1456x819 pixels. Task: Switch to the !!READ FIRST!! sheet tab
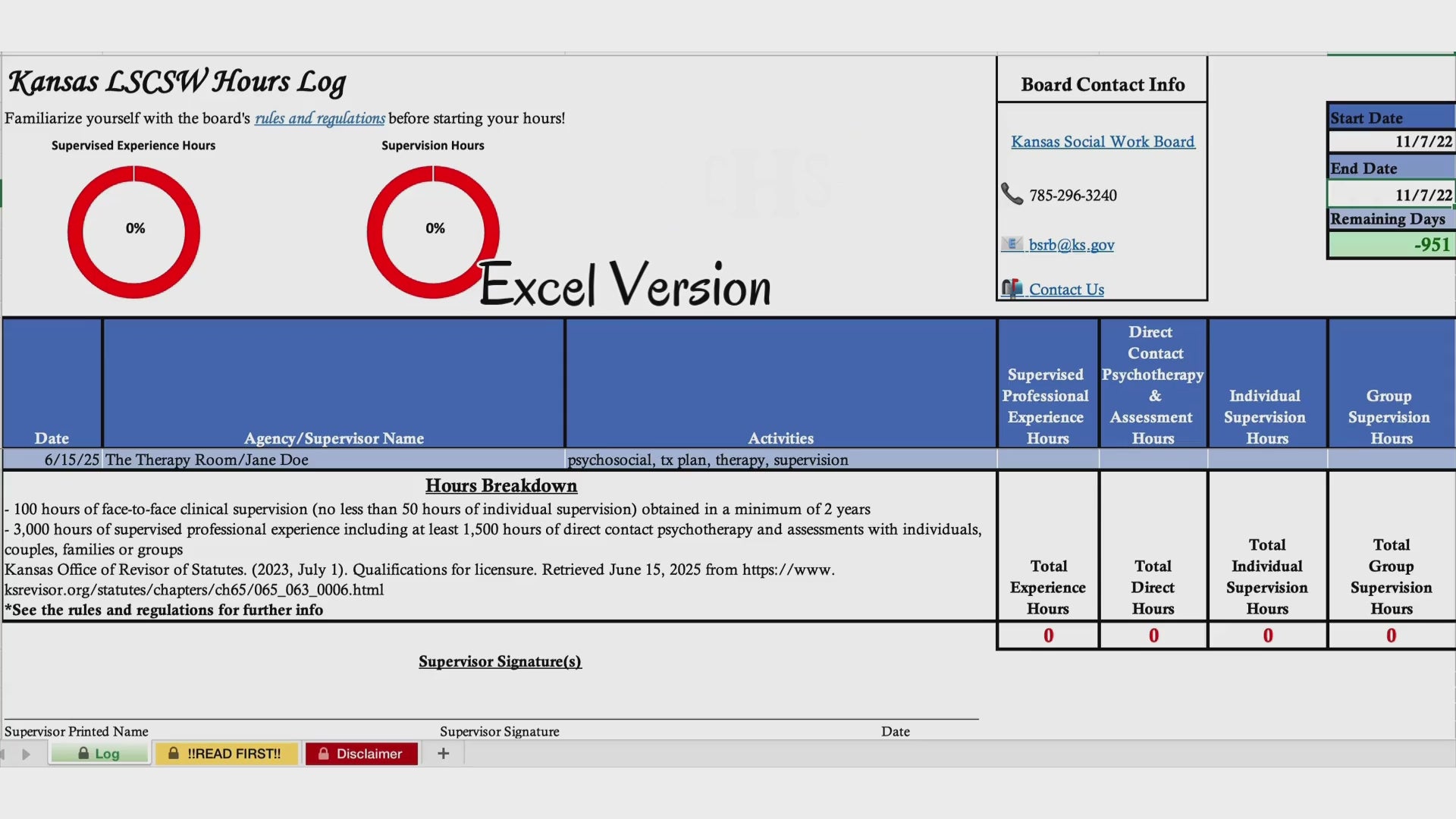tap(226, 754)
